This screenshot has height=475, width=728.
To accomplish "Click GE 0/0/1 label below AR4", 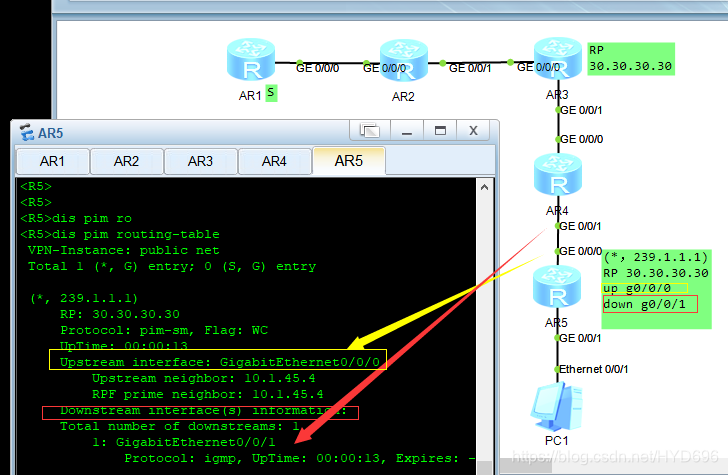I will (x=580, y=226).
